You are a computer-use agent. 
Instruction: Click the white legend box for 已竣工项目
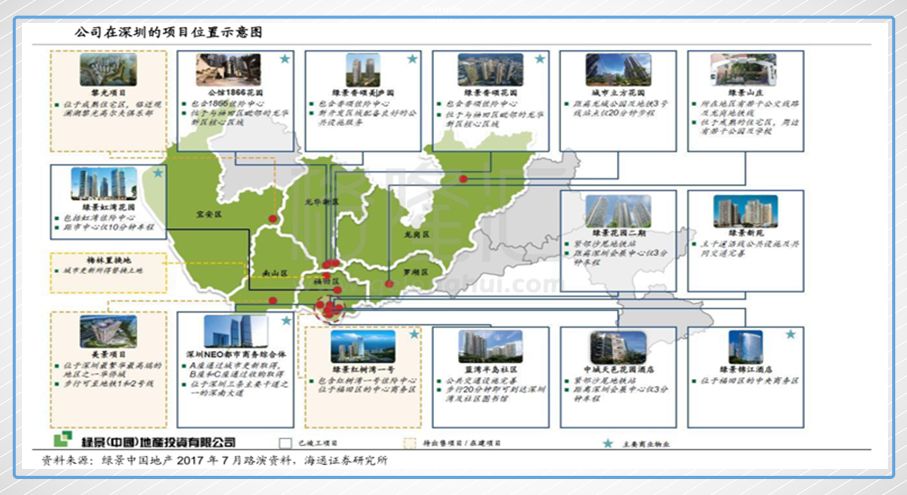tap(285, 444)
